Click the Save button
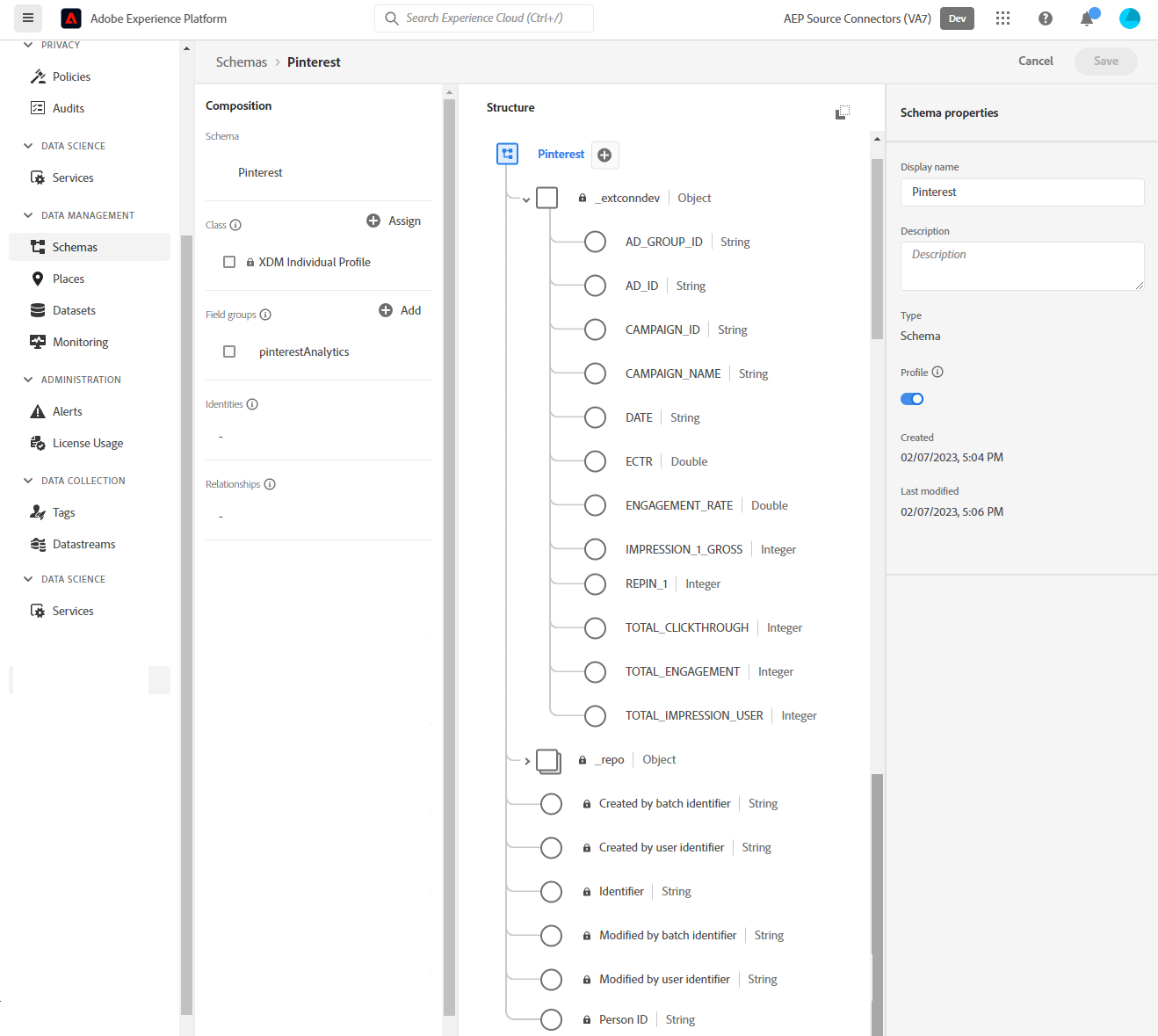Viewport: 1158px width, 1036px height. point(1106,61)
